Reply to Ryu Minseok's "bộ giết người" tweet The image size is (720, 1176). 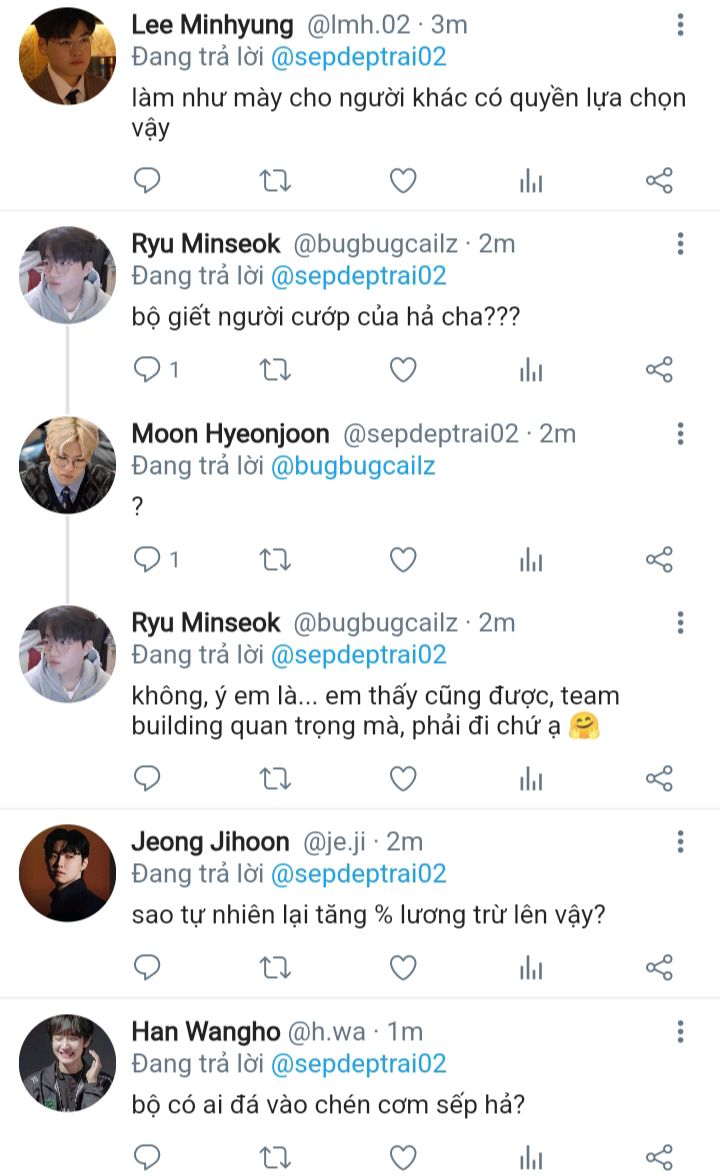(x=148, y=370)
